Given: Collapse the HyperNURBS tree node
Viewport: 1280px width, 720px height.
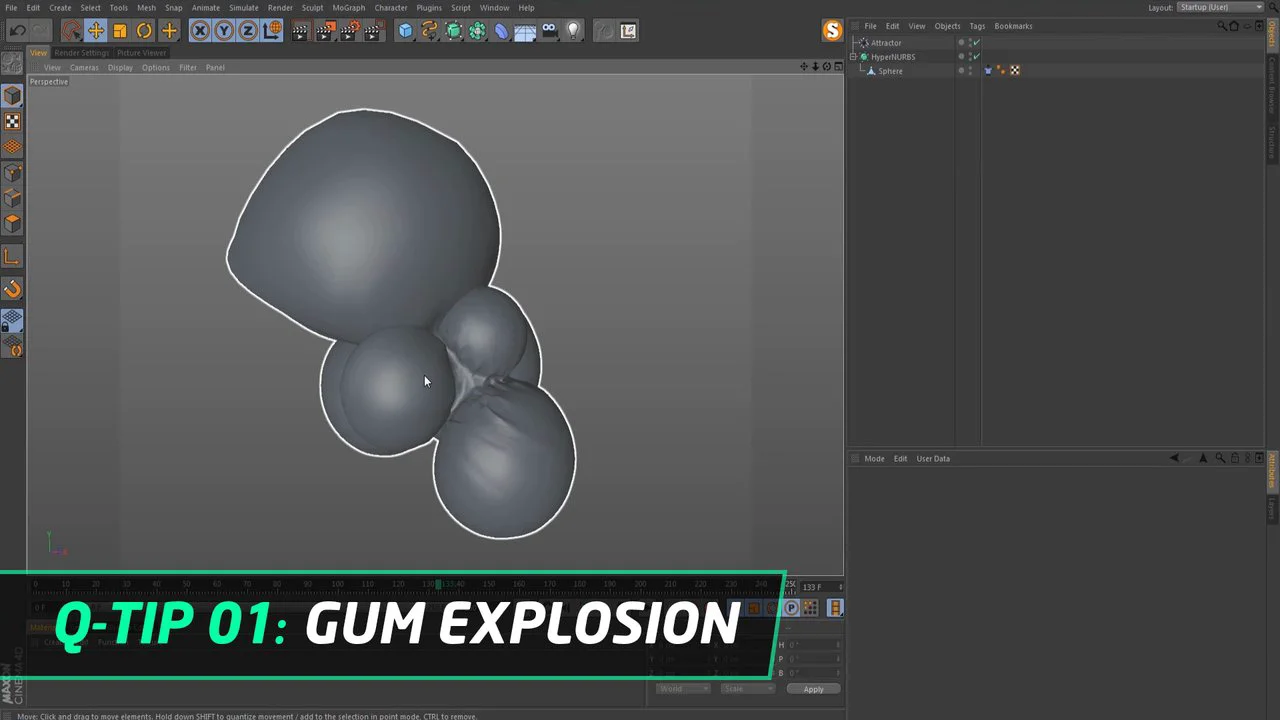Looking at the screenshot, I should pos(854,57).
